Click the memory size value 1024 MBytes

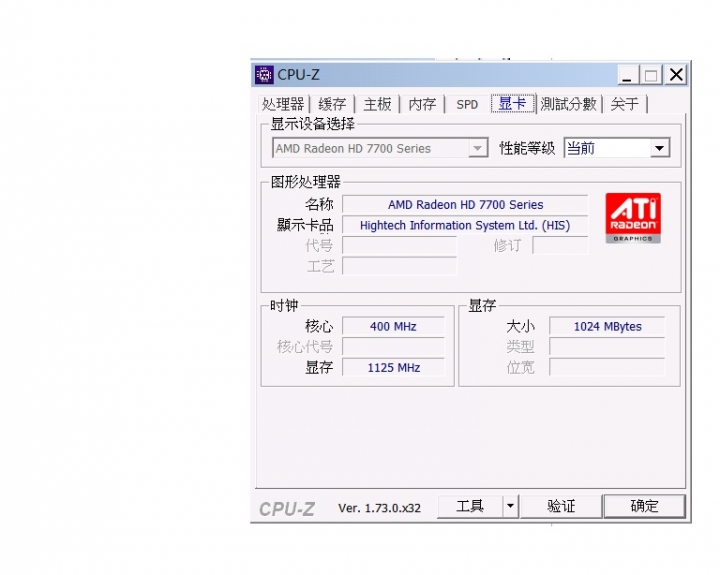pos(607,327)
